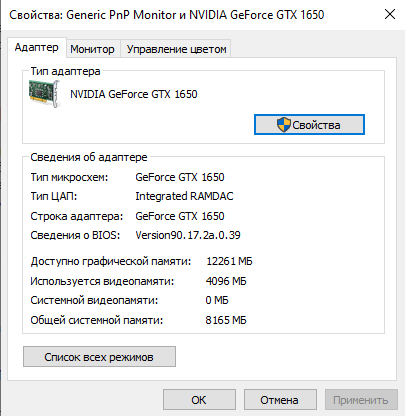405x416 pixels.
Task: Click the NVIDIA GeForce GTX 1650 adapter name
Action: (134, 94)
